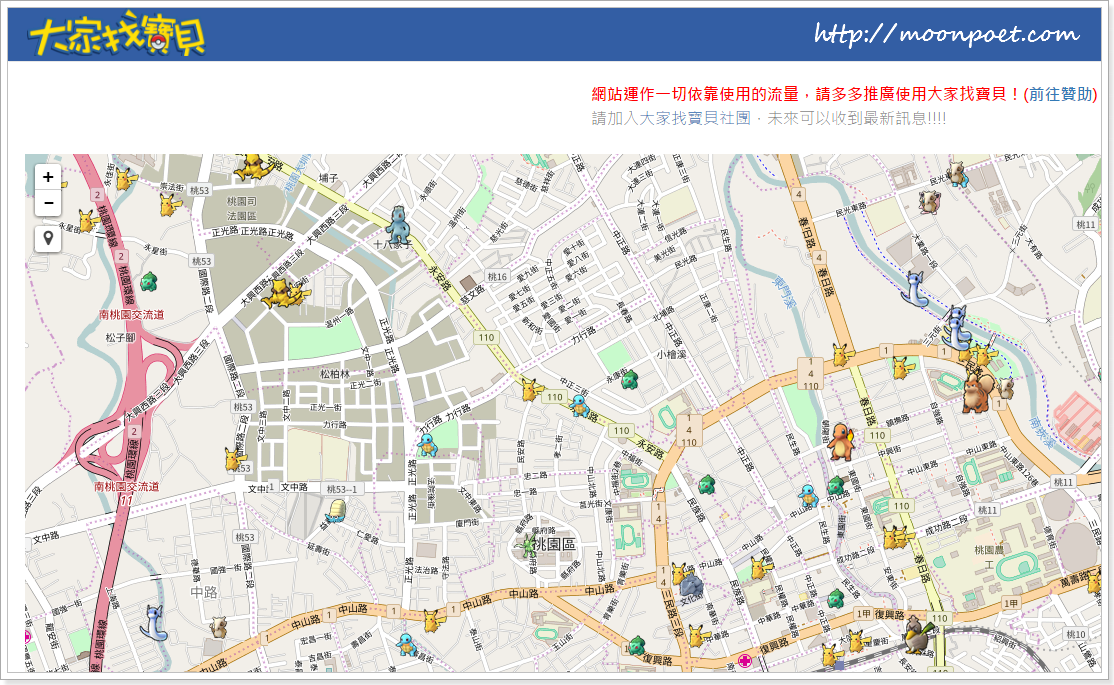The image size is (1114, 685).
Task: Click the red cross marker near 復興路
Action: [x=744, y=661]
